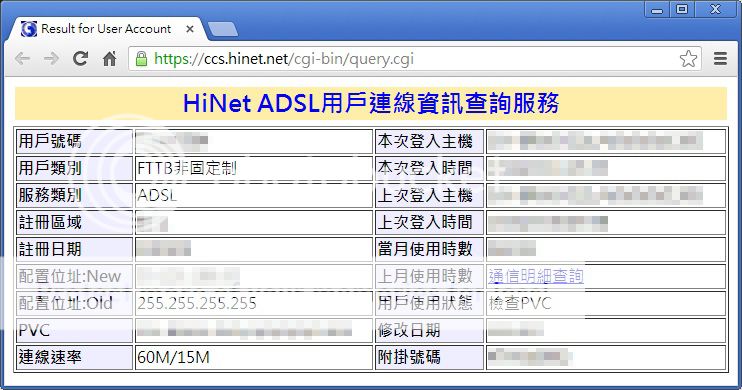
Task: Click the HiNet ADSL用戶連線資訊查詢服務 heading
Action: pyautogui.click(x=371, y=103)
